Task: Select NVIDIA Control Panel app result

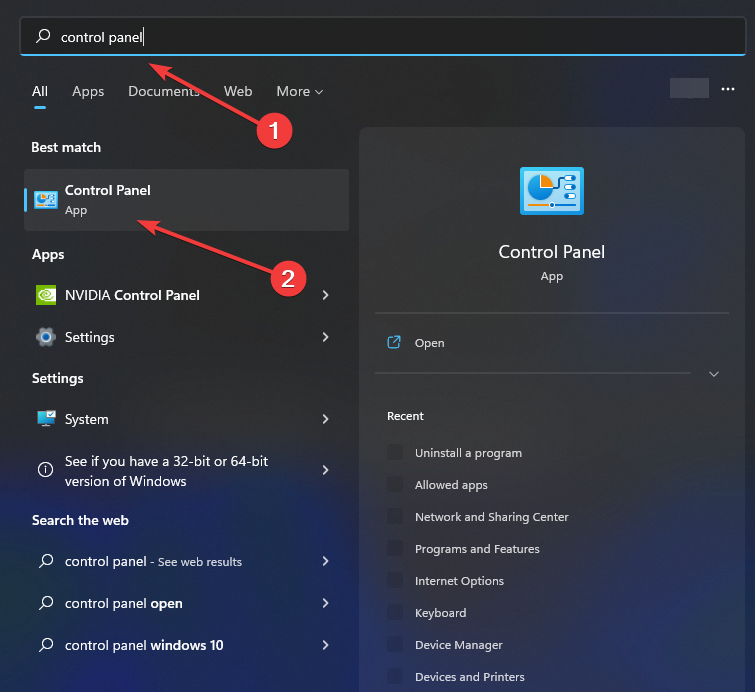Action: pos(186,295)
